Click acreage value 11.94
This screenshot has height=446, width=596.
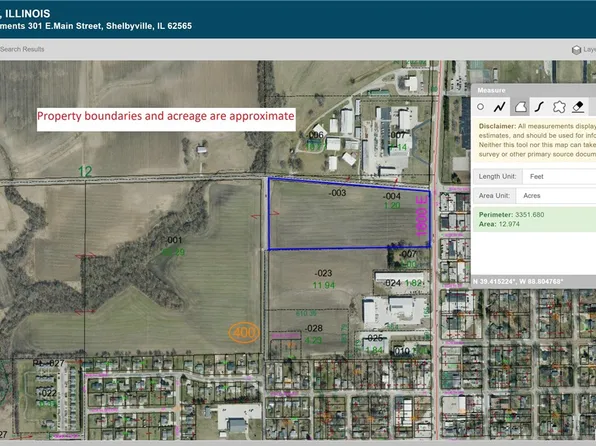click(324, 285)
